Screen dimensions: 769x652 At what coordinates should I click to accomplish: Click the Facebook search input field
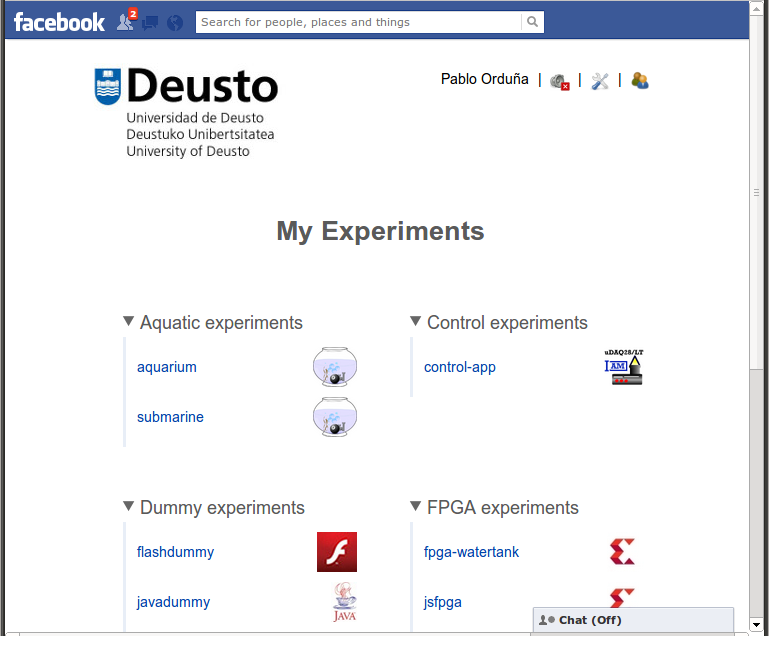click(x=358, y=22)
